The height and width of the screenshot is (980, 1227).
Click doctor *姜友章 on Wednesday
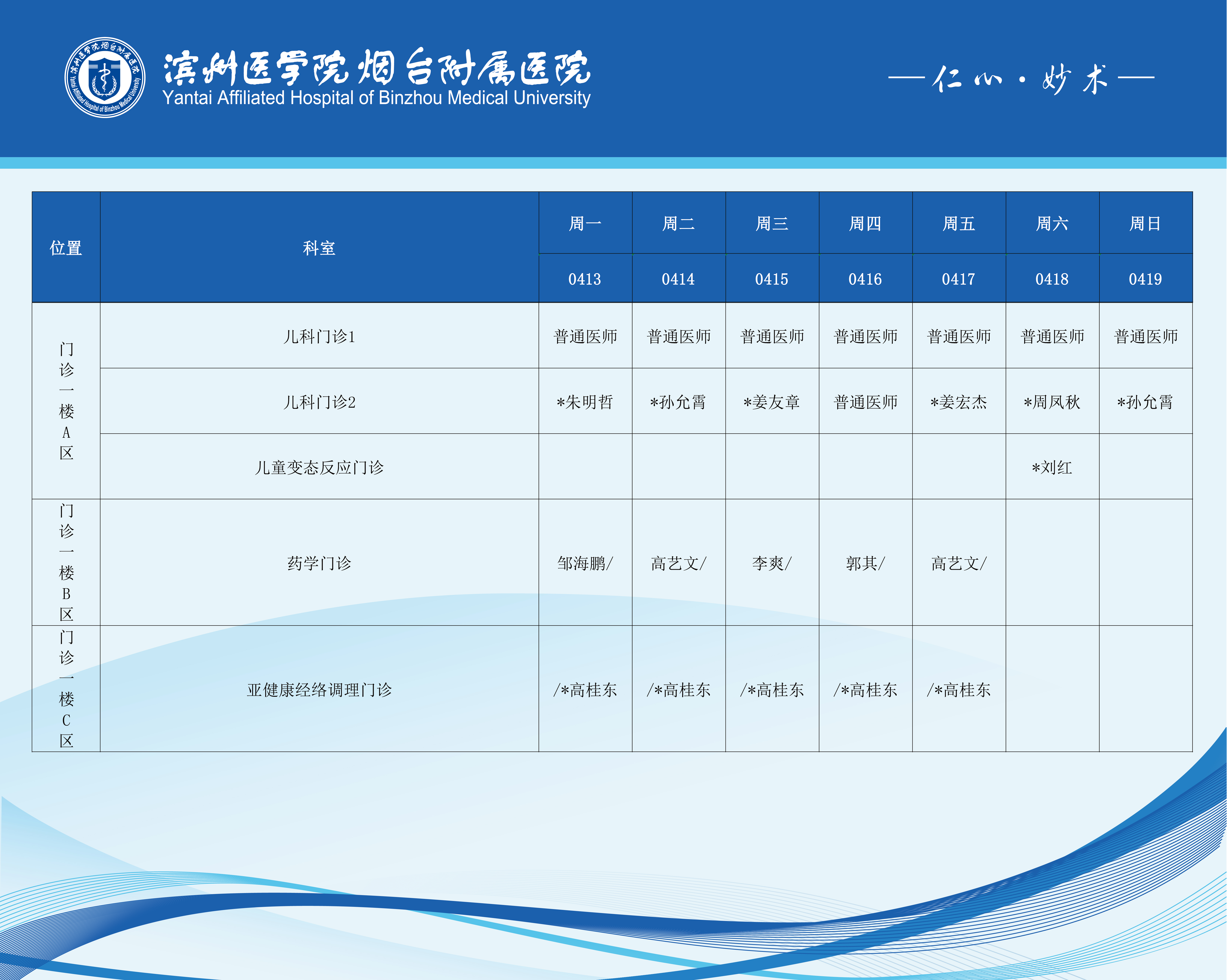(772, 402)
